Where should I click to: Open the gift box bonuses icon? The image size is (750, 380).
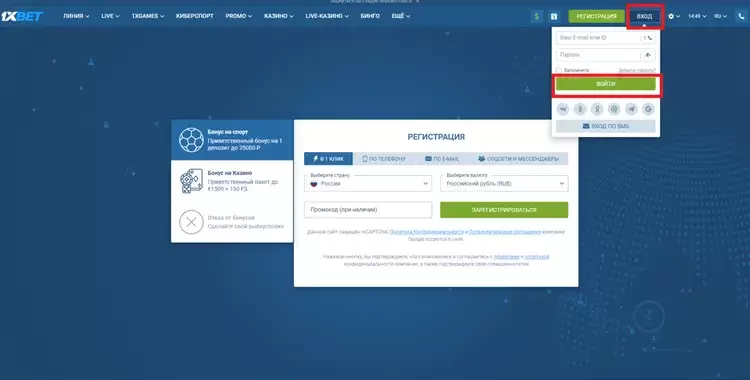(553, 16)
